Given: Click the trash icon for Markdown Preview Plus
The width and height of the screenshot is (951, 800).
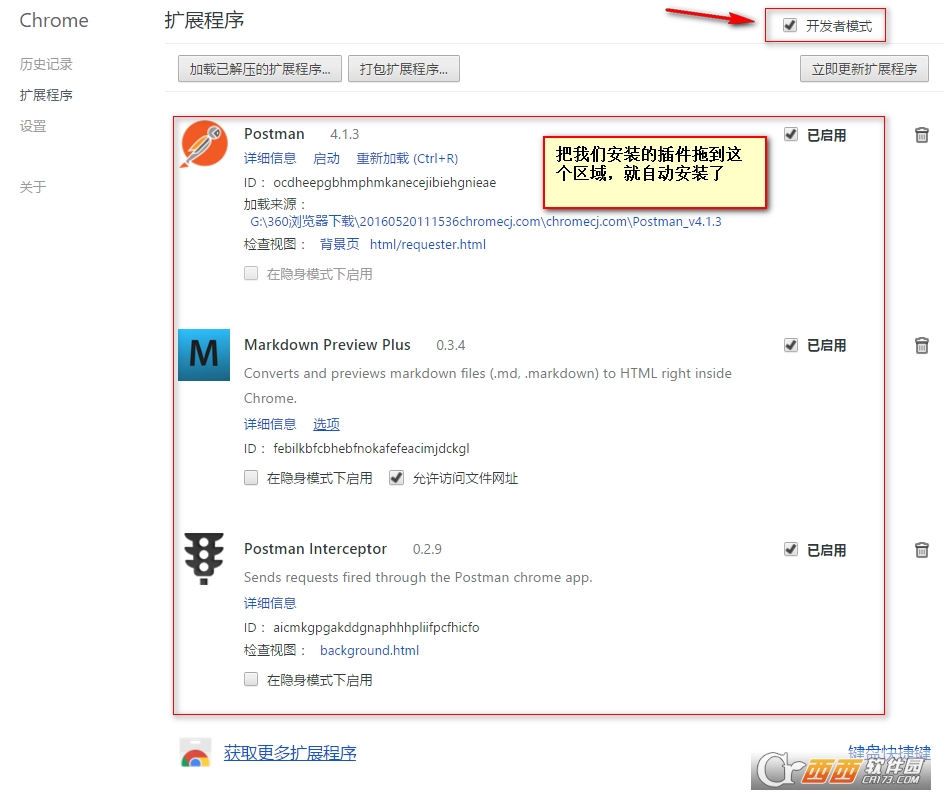Looking at the screenshot, I should (921, 345).
